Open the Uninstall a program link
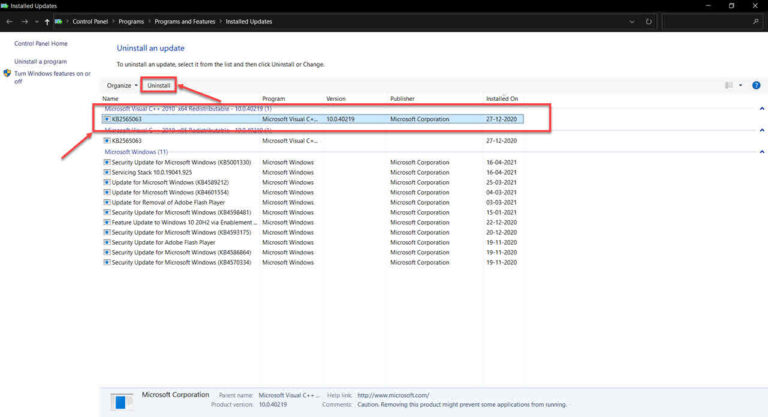Image resolution: width=768 pixels, height=417 pixels. 40,62
